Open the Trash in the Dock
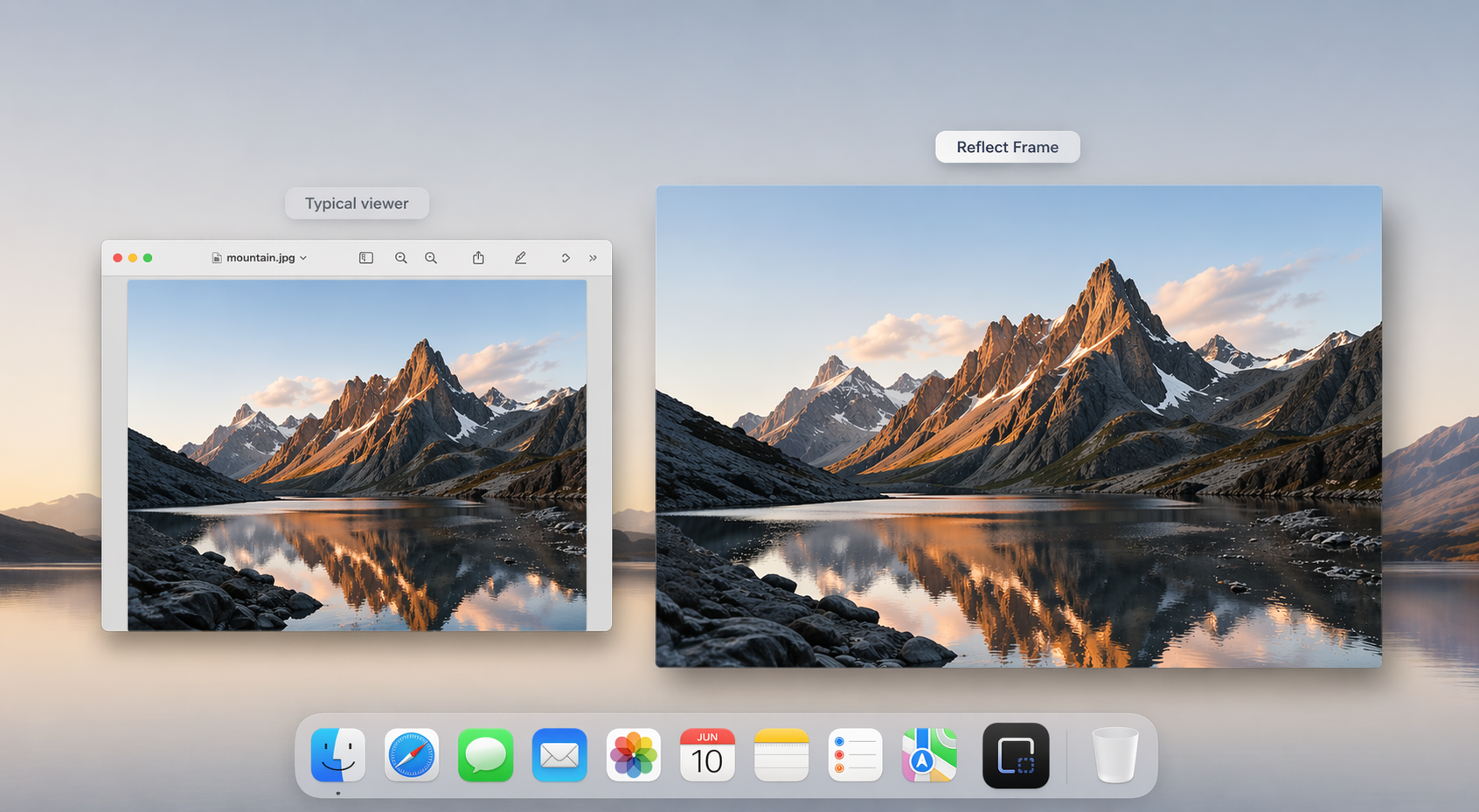 point(1115,754)
